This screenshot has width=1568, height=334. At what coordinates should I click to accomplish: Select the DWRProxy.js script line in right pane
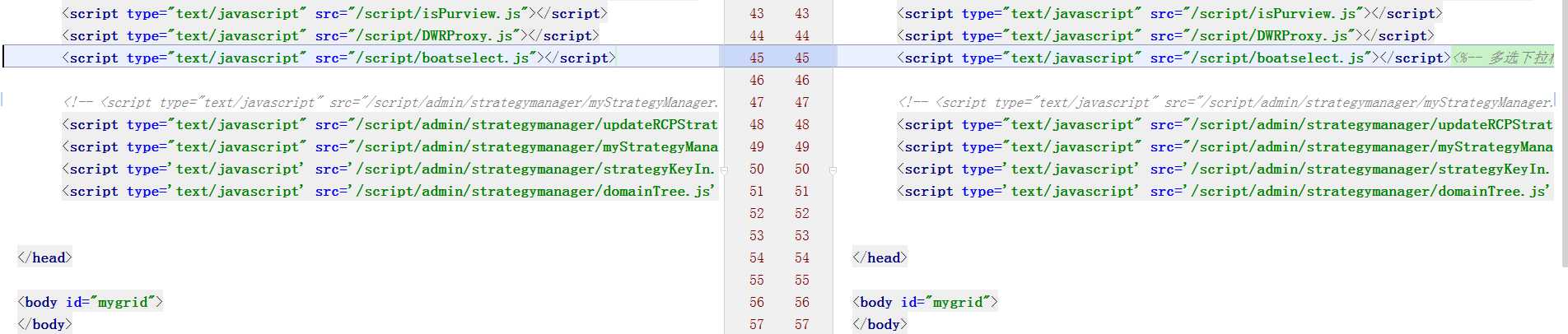[x=1165, y=35]
